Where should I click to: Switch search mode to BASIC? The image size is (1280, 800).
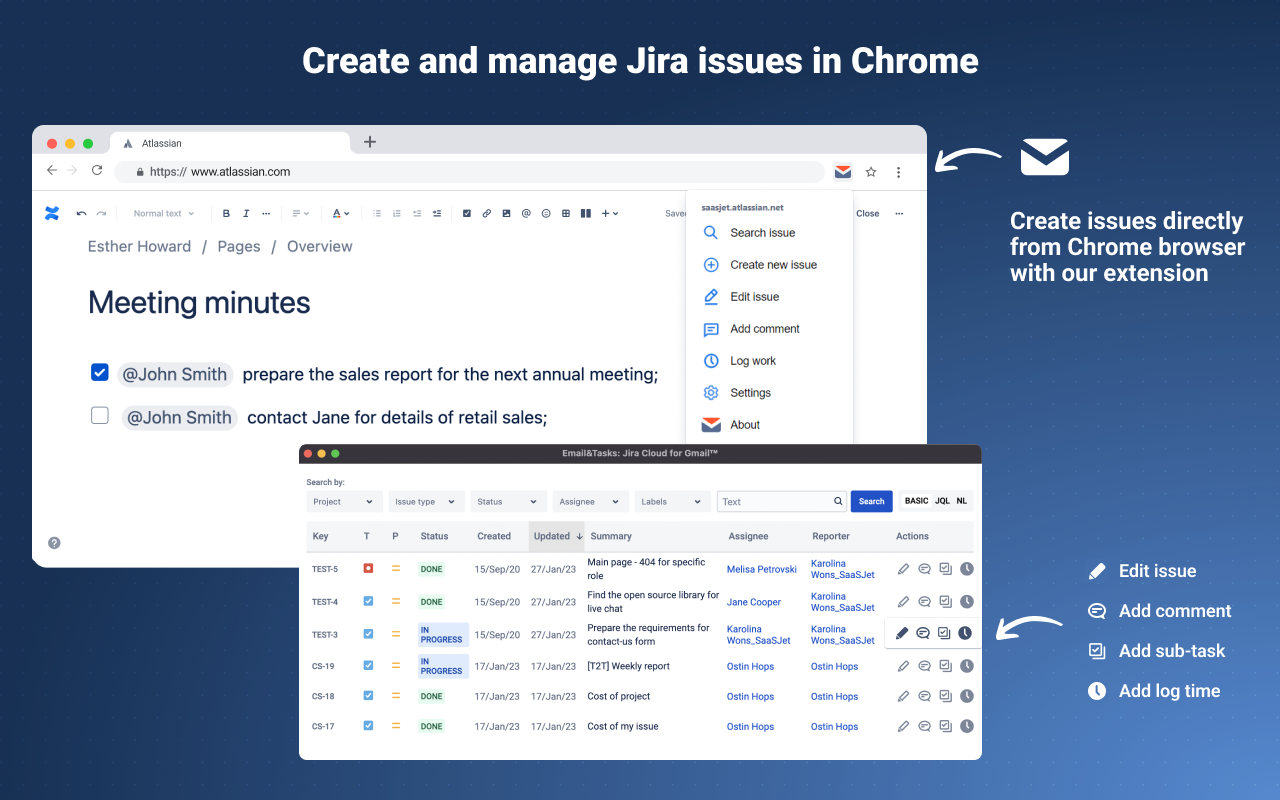[x=916, y=501]
